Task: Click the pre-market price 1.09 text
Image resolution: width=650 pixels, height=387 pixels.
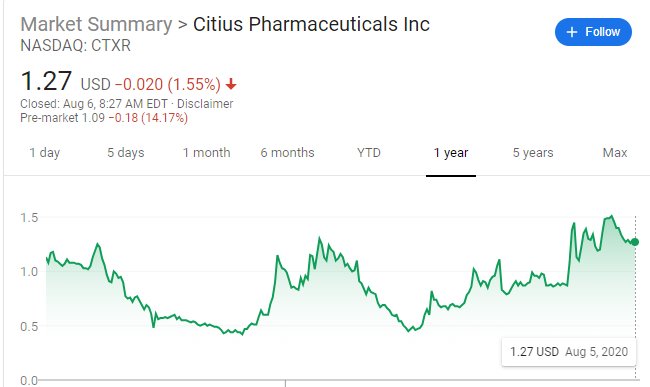Action: tap(93, 118)
